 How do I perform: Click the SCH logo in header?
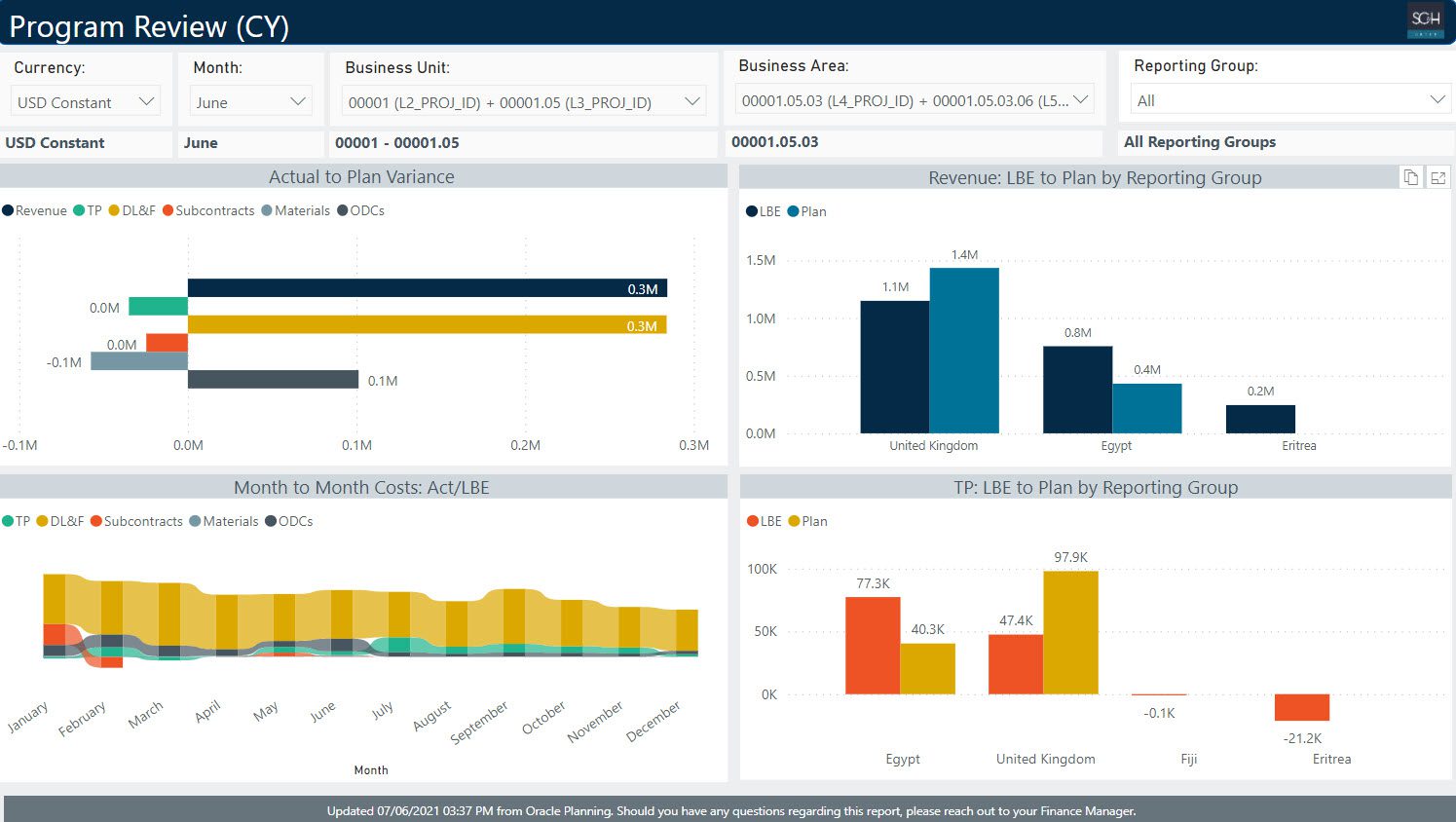[1426, 20]
